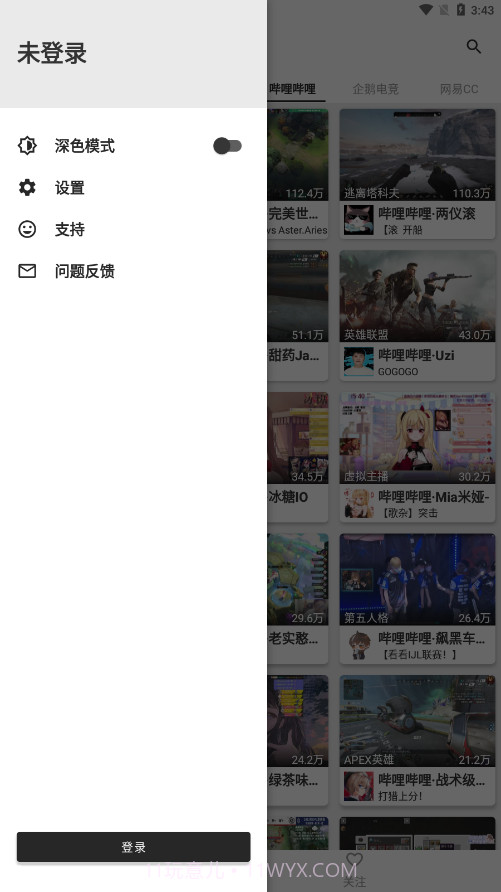Open the 虚拟主播 stream thumbnail

point(417,438)
